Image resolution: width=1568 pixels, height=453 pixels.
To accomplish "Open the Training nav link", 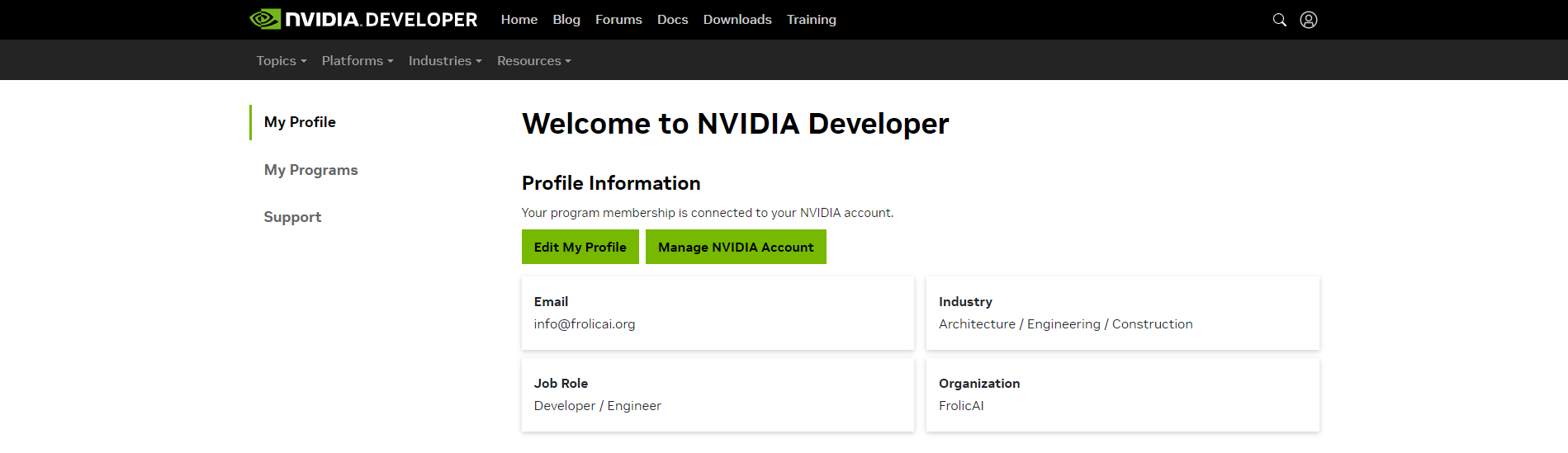I will 811,20.
